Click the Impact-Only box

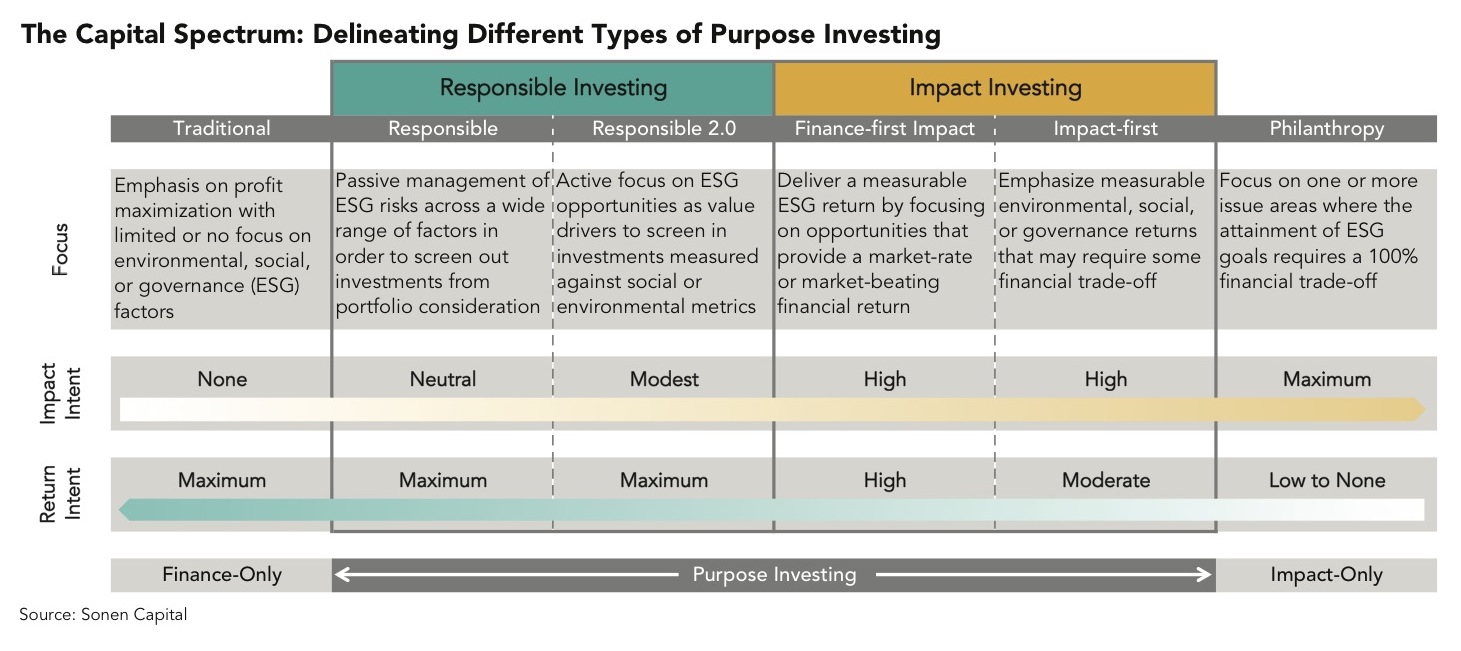[1326, 575]
